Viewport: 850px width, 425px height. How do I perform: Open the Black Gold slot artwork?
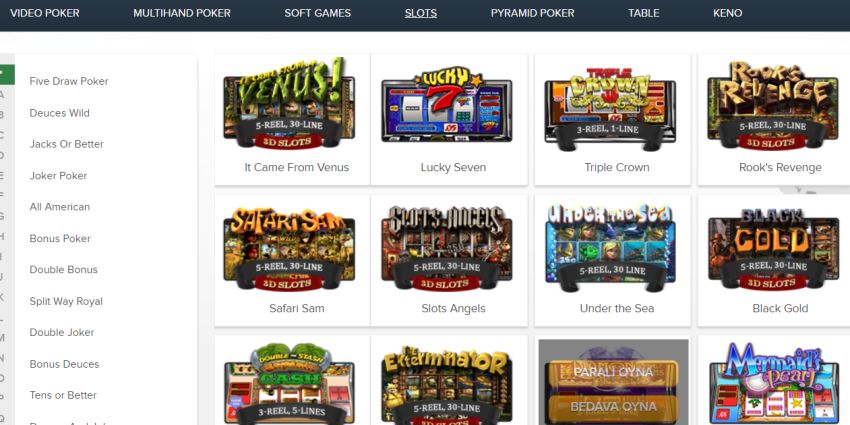(x=773, y=249)
